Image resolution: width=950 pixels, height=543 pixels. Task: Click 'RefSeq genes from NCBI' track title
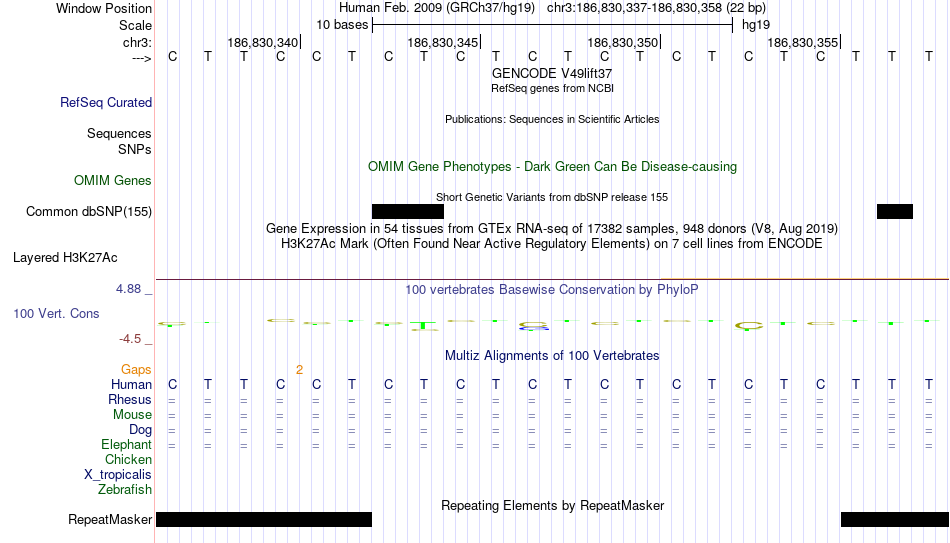[552, 88]
